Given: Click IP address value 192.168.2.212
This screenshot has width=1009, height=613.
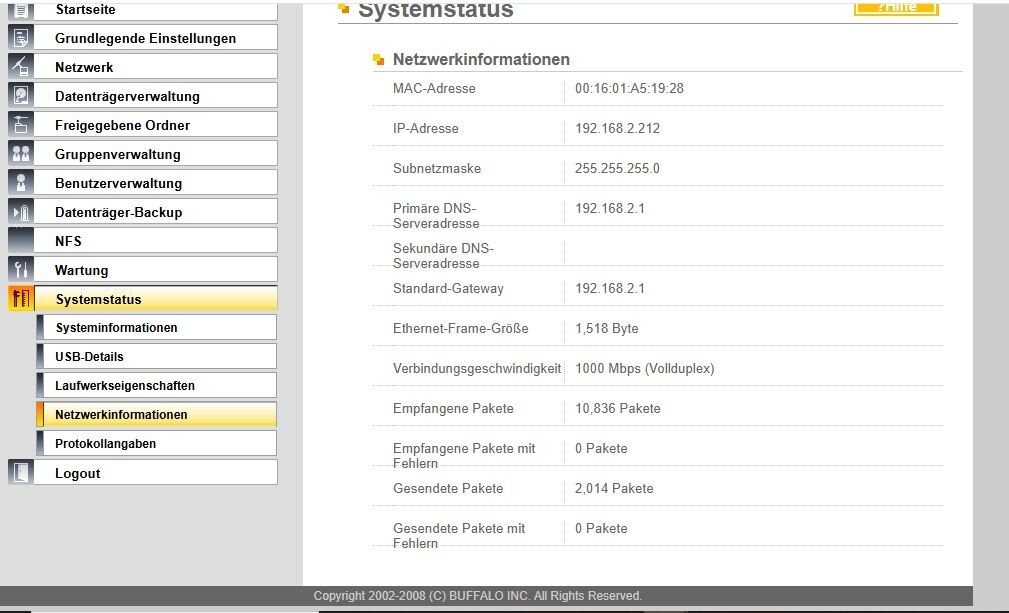Looking at the screenshot, I should [x=617, y=128].
